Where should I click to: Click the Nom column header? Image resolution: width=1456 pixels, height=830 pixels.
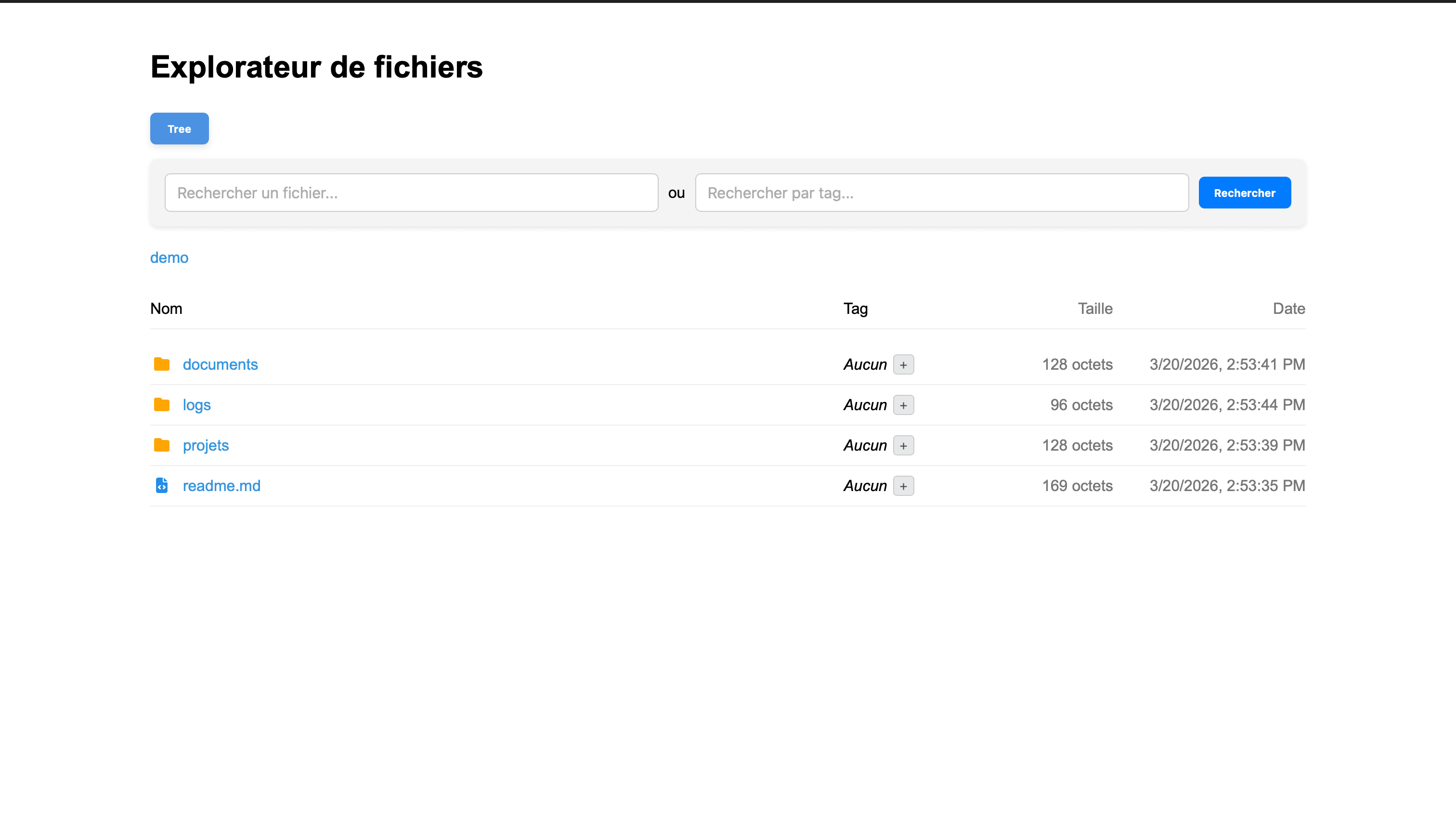(x=166, y=309)
